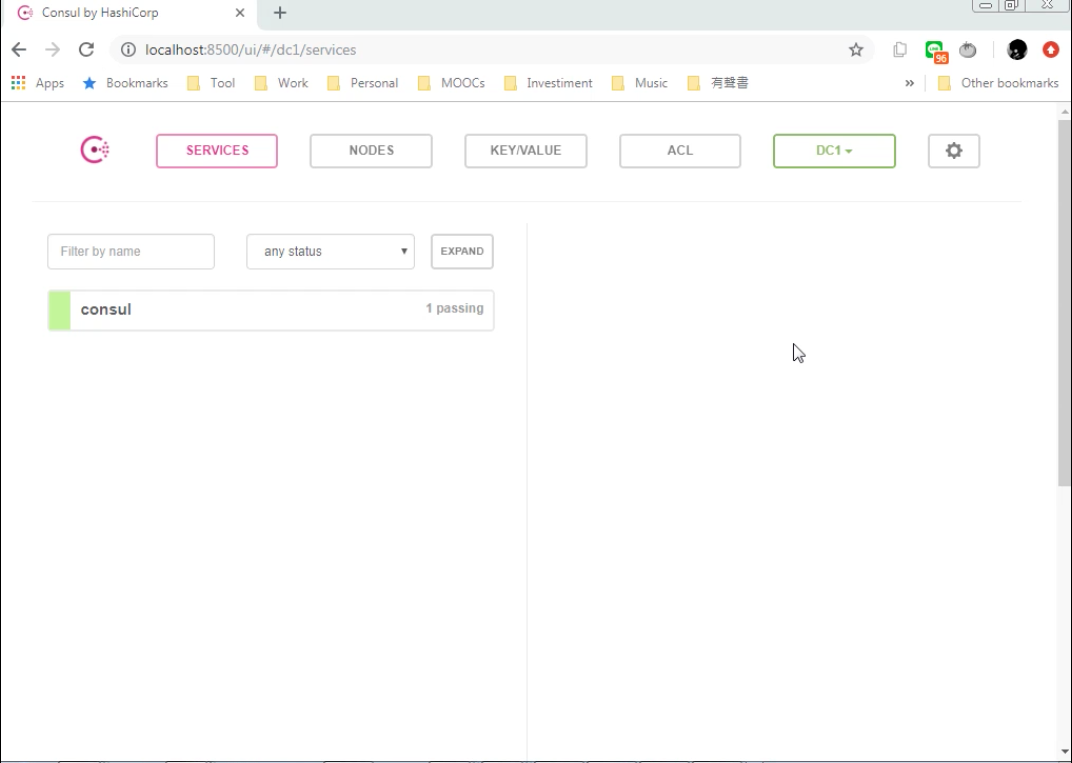
Task: Go back with the browser back arrow
Action: click(18, 49)
